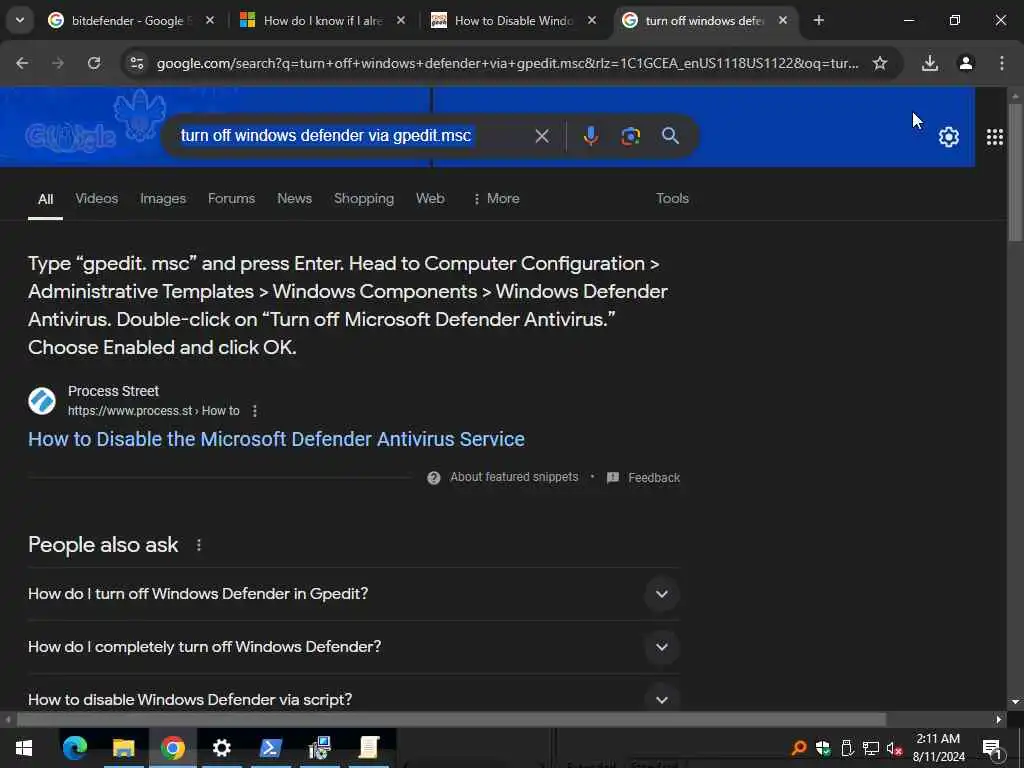Open notepad document icon in taskbar
Screen dimensions: 1024x768
tap(369, 748)
